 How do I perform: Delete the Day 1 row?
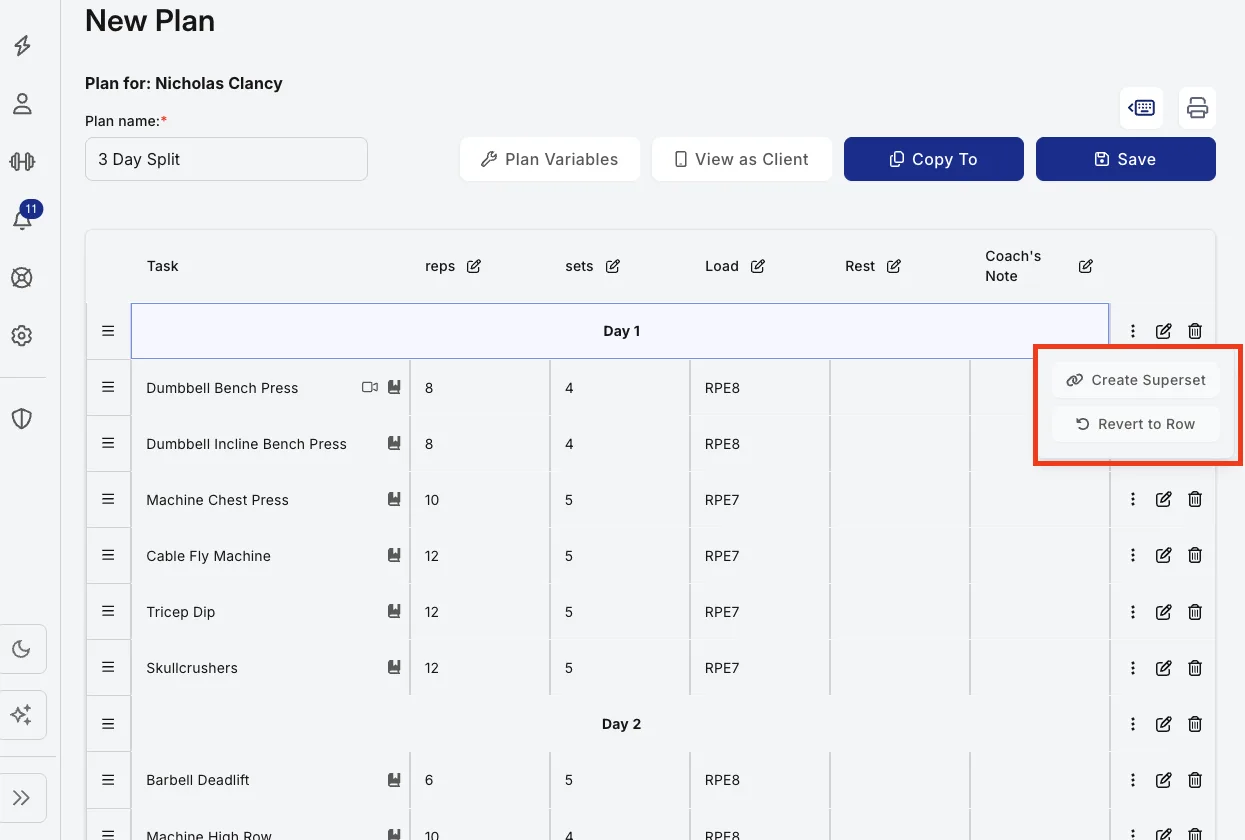[x=1195, y=331]
